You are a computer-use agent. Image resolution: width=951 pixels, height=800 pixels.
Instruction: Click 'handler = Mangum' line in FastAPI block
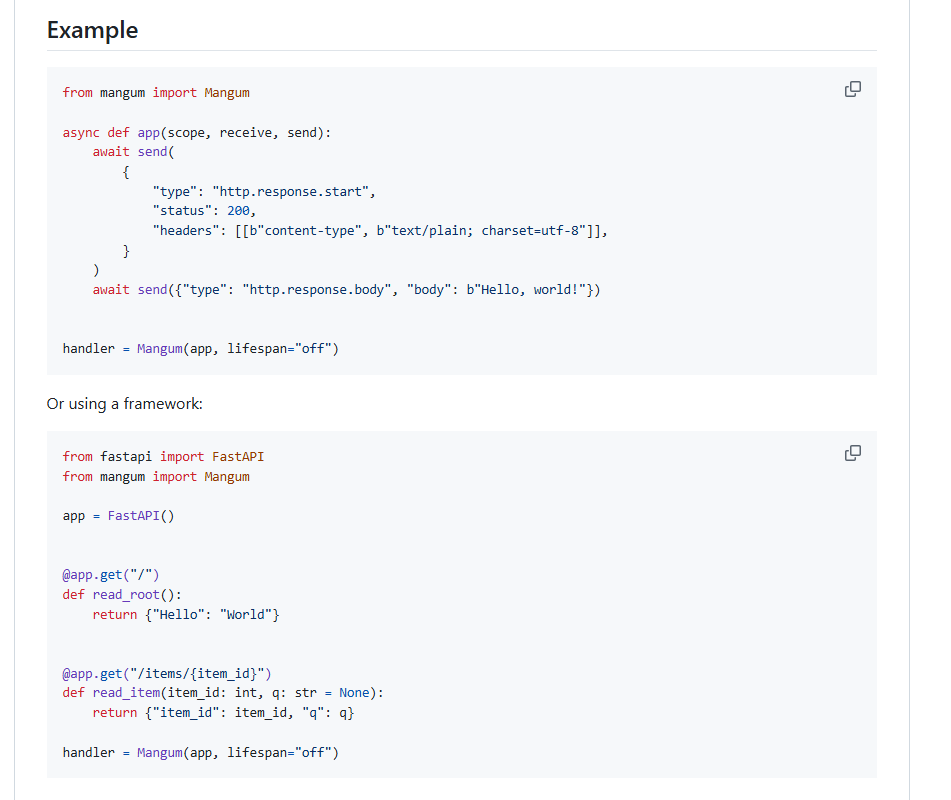(201, 753)
